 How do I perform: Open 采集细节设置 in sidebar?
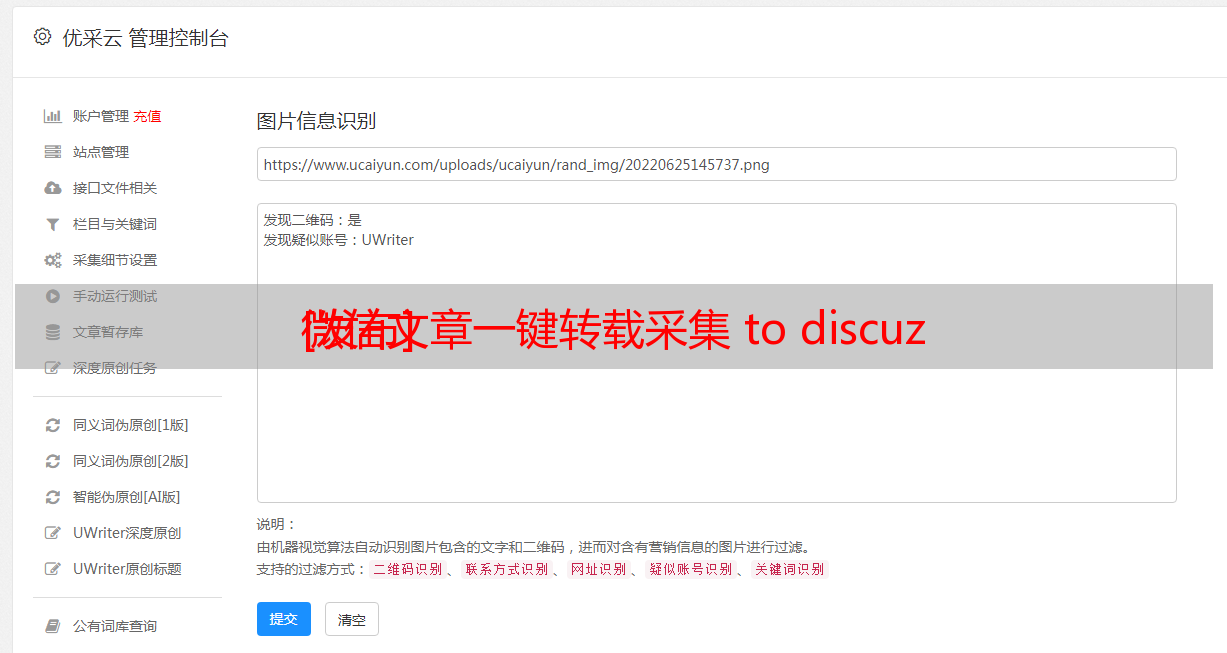[x=115, y=260]
